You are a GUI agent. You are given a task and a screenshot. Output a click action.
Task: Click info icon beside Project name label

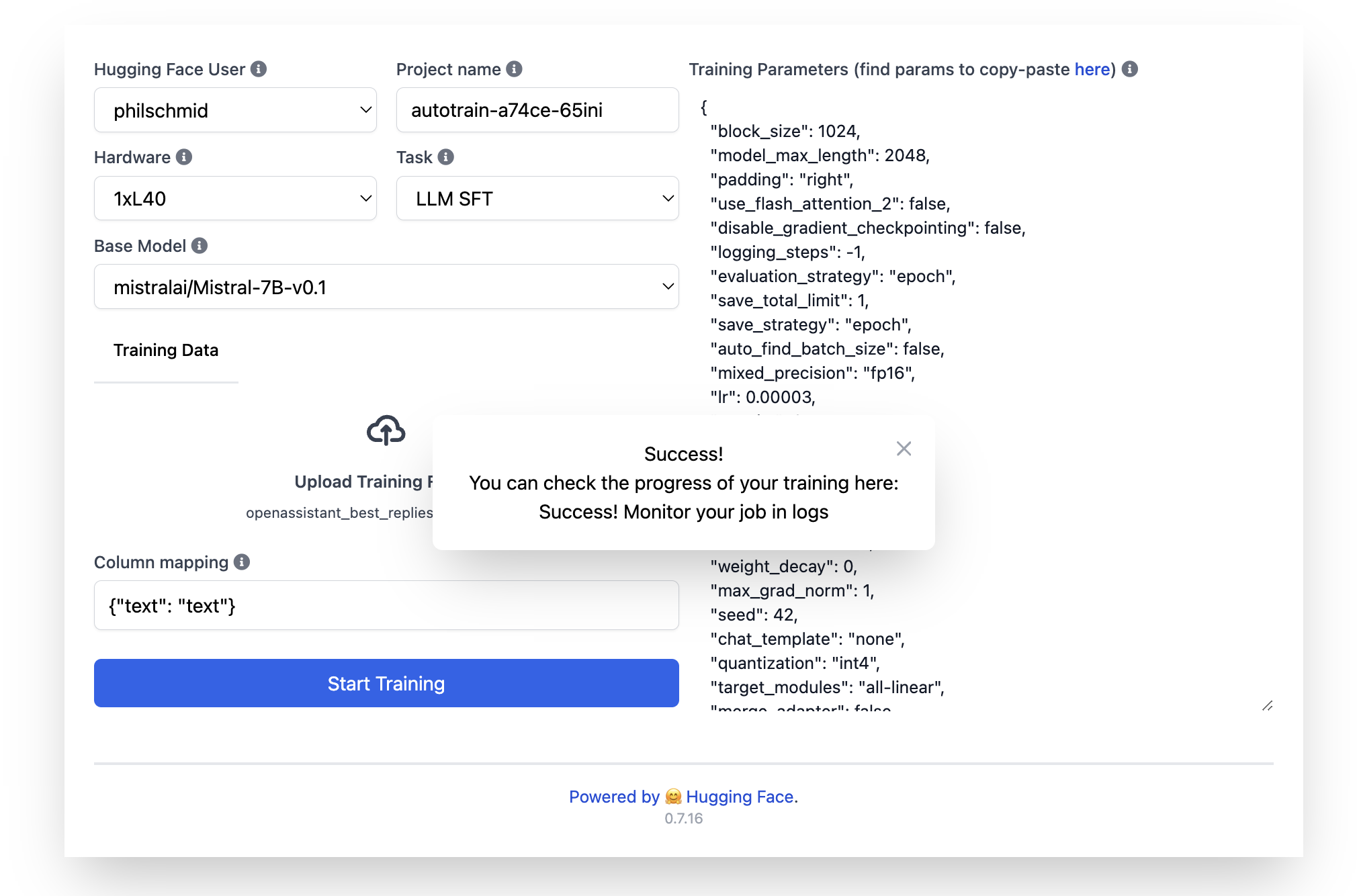pyautogui.click(x=514, y=69)
